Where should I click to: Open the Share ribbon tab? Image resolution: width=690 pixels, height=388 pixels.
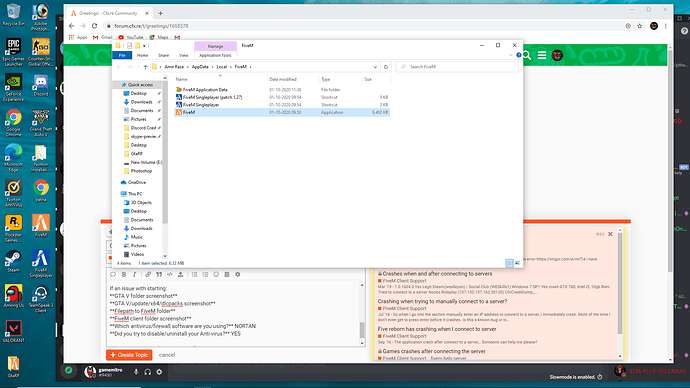tap(163, 55)
